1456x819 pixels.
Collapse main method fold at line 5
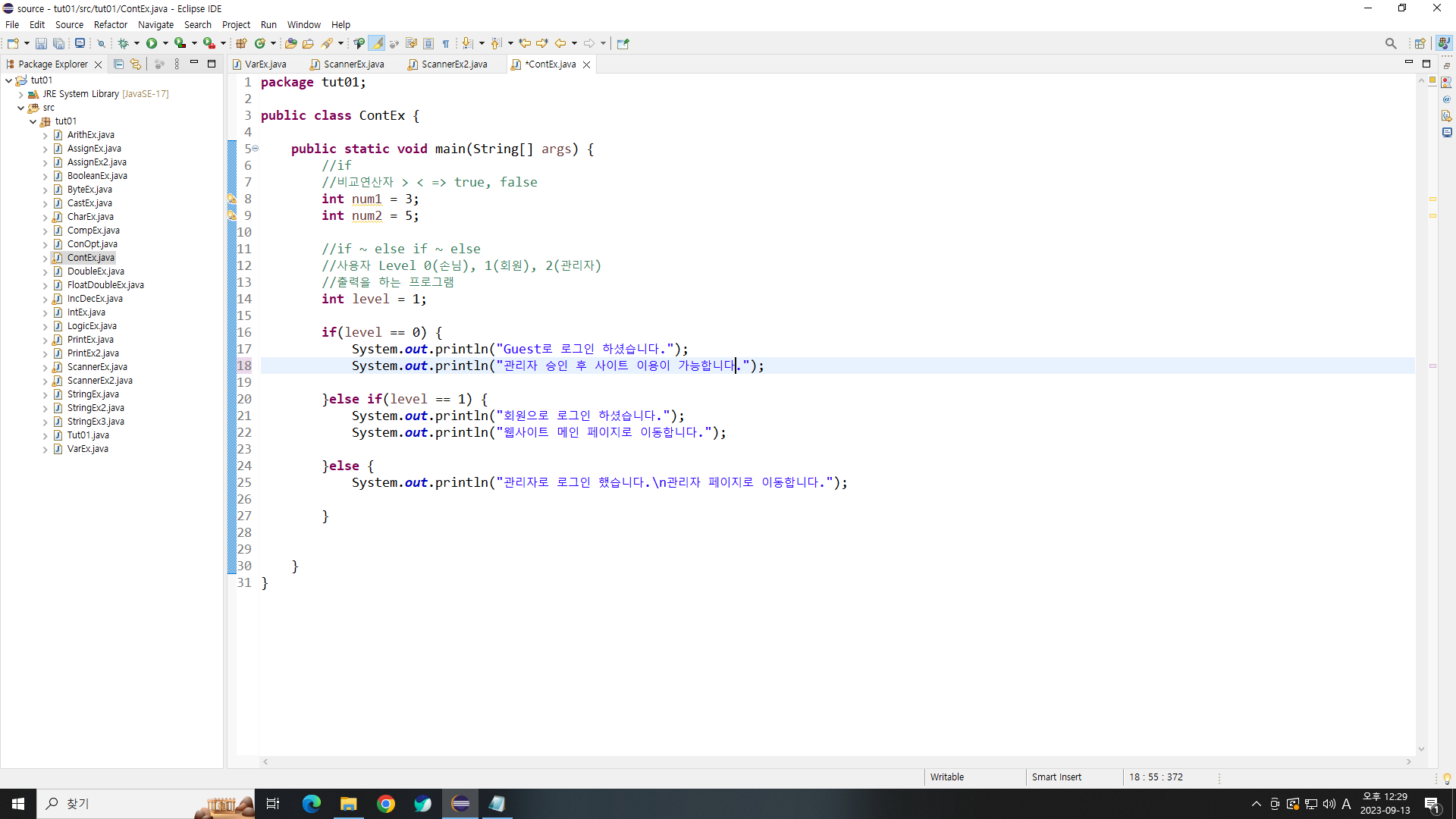pyautogui.click(x=256, y=149)
